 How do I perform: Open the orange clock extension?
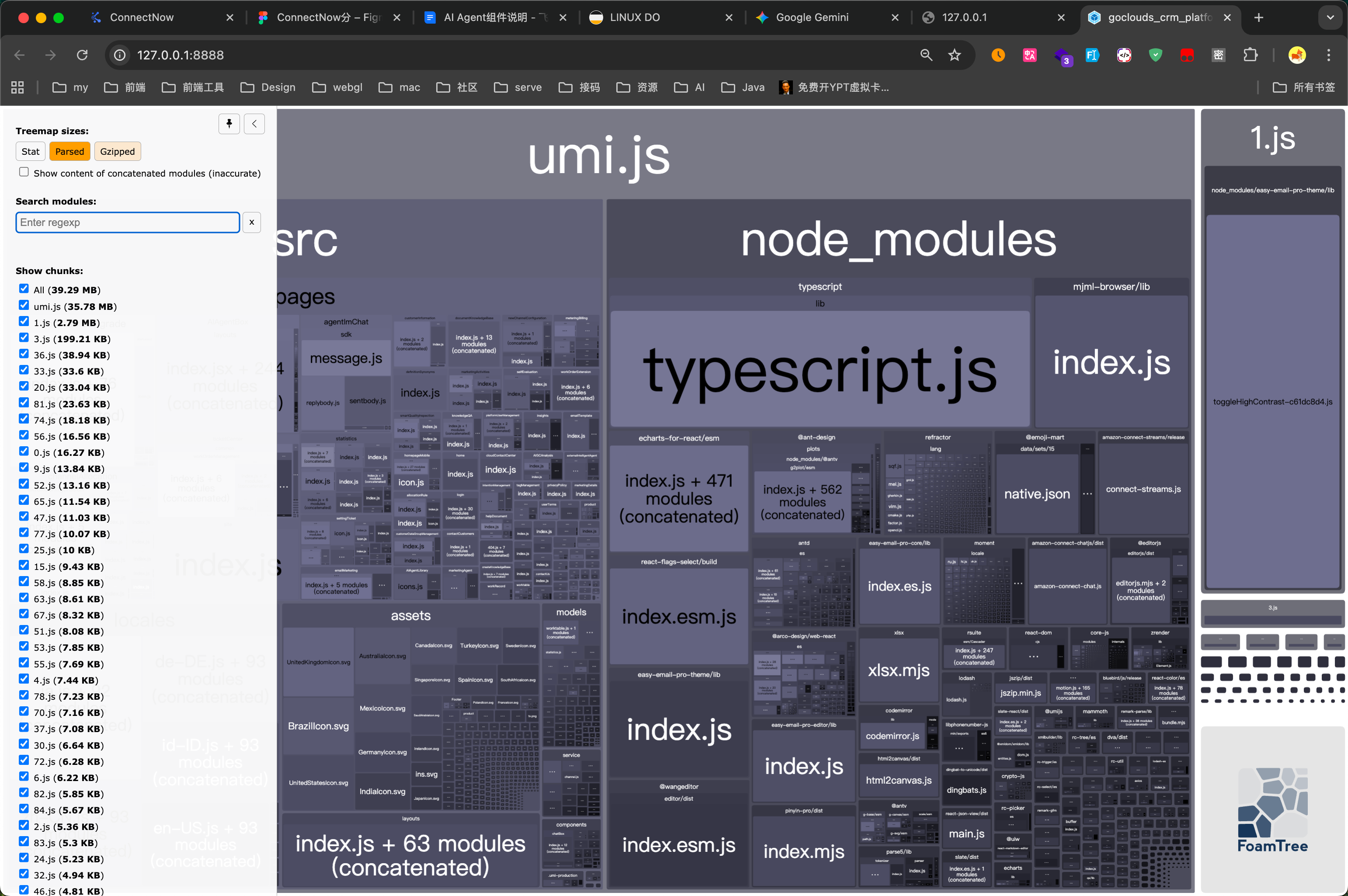coord(998,55)
